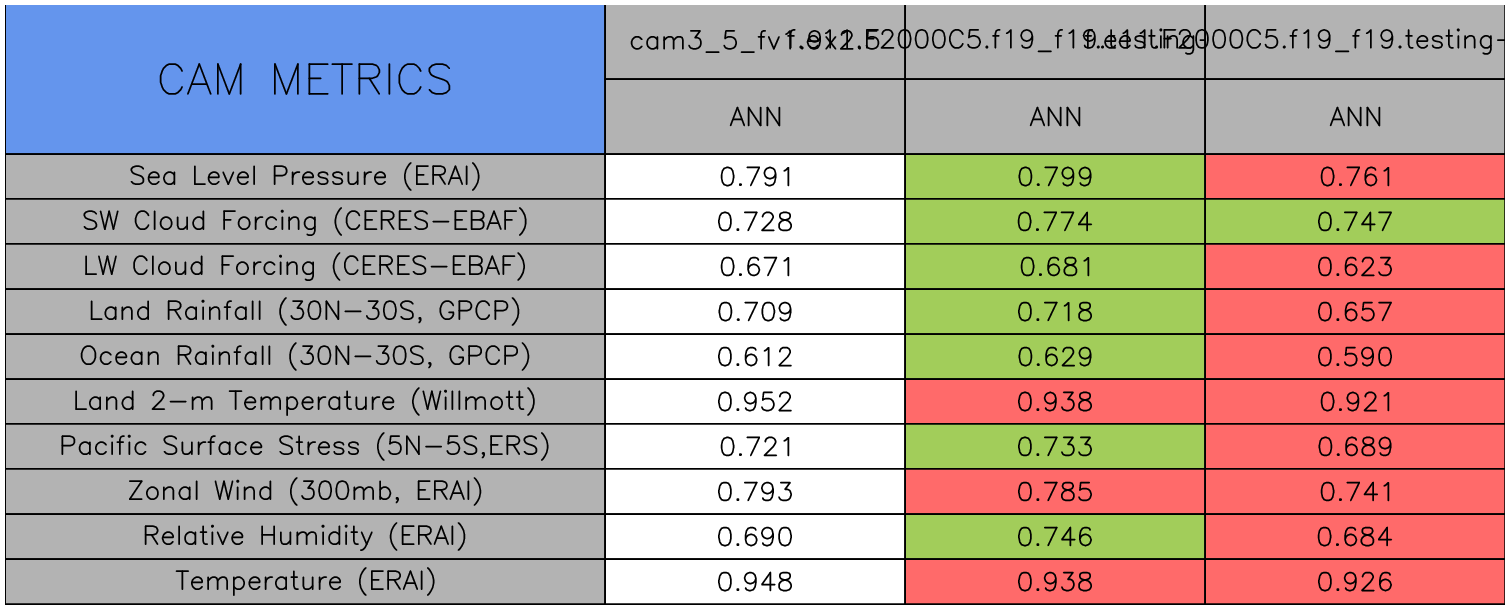Click the Zonal Wind (300mb, ERAI) label
Viewport: 1510px width, 610px height.
pos(305,492)
